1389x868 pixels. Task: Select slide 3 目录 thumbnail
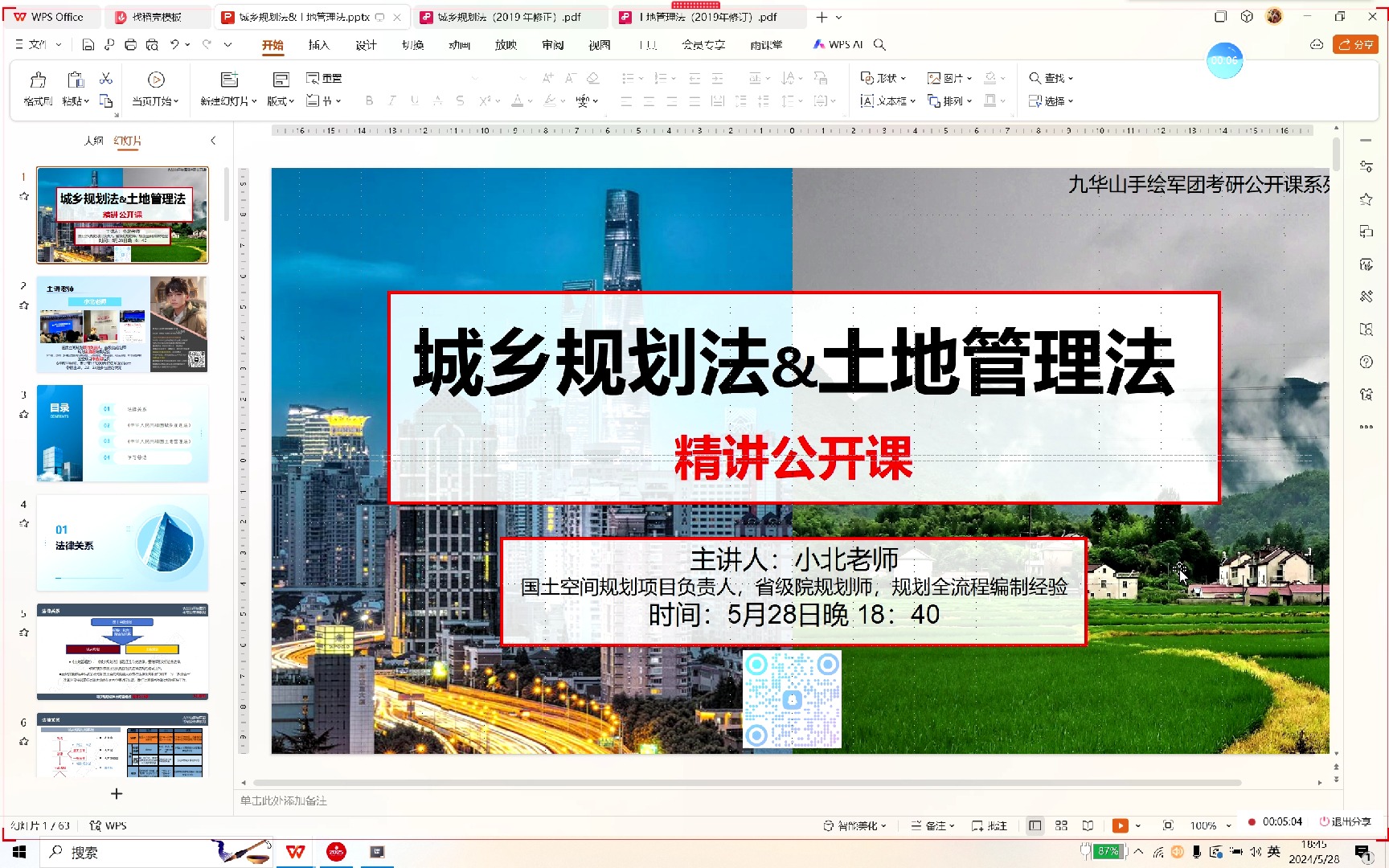(122, 433)
